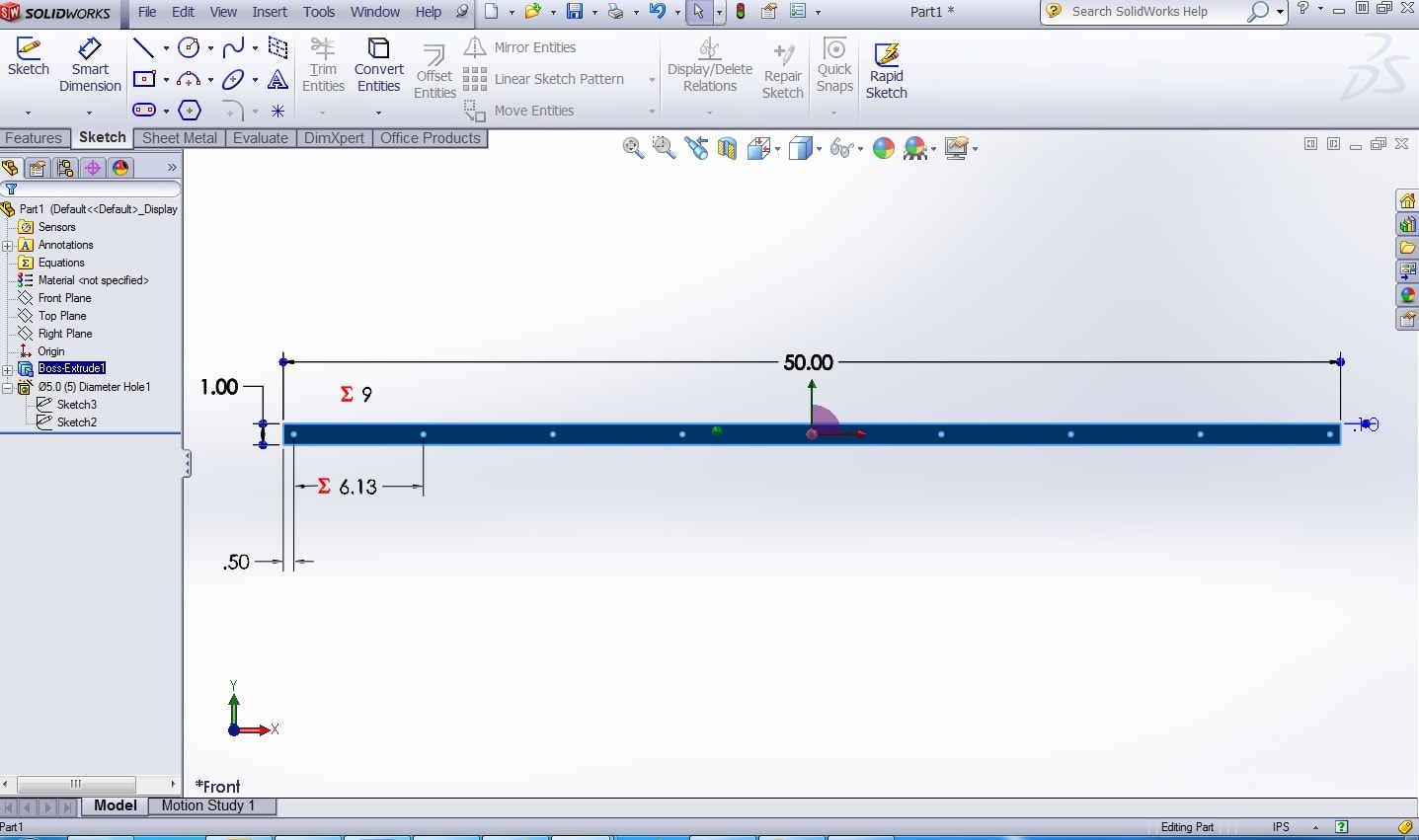The height and width of the screenshot is (840, 1419).
Task: Select the sketch Text tool
Action: click(x=278, y=79)
